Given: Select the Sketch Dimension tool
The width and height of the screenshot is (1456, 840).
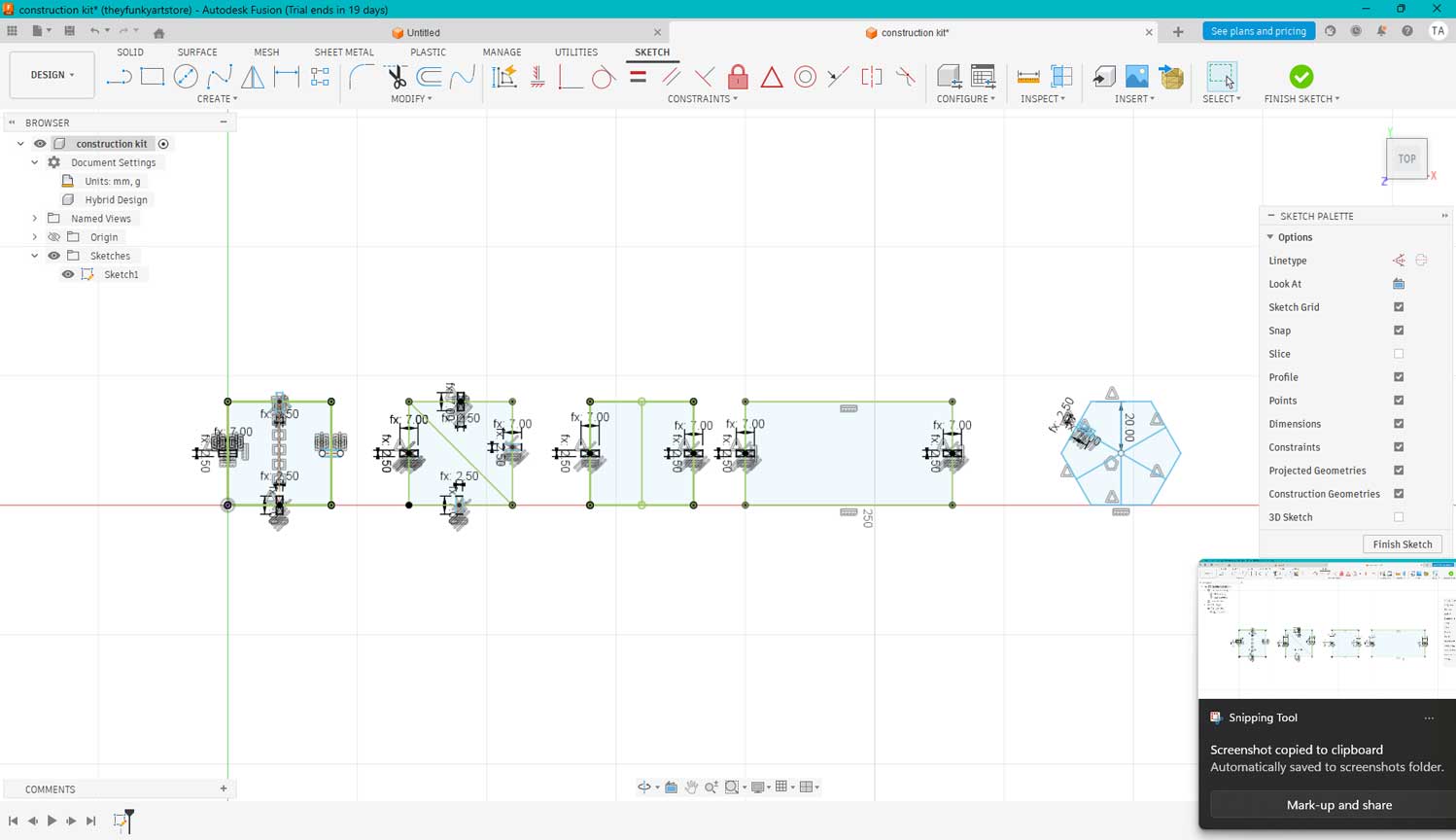Looking at the screenshot, I should point(287,77).
